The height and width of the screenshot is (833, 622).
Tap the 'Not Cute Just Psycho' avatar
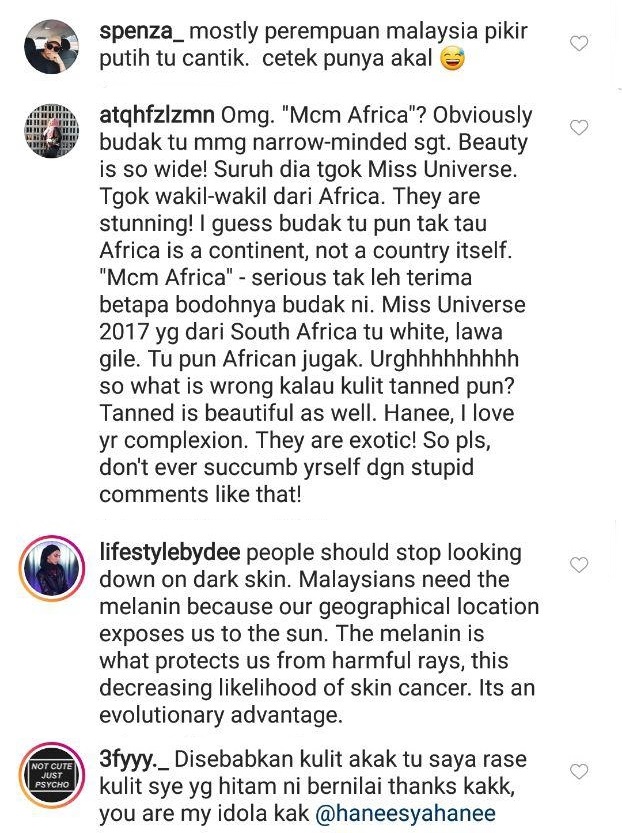pos(52,775)
